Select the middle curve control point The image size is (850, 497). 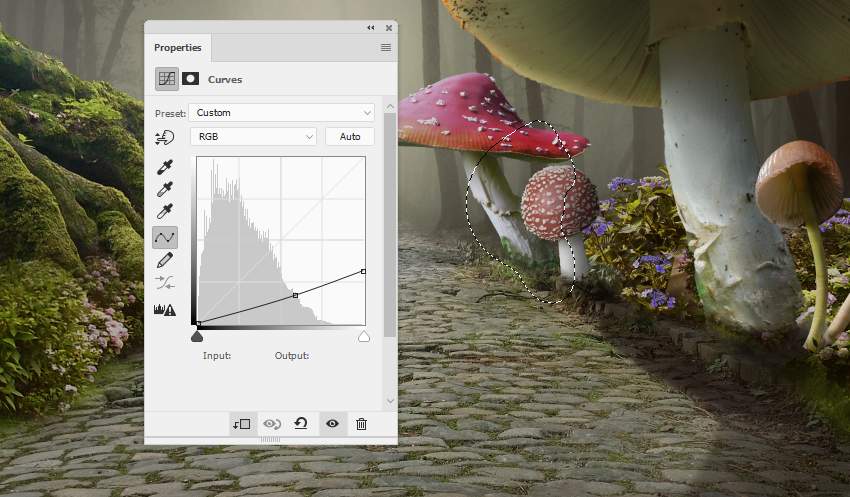click(295, 295)
